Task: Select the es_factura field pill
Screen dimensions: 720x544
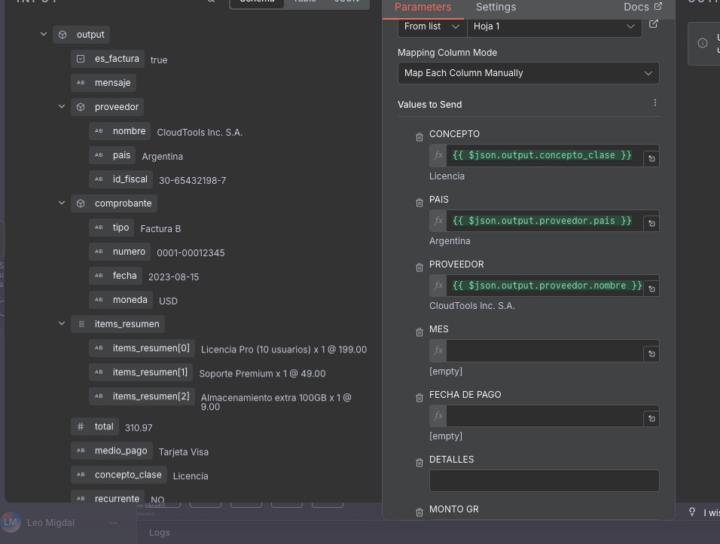Action: [107, 59]
